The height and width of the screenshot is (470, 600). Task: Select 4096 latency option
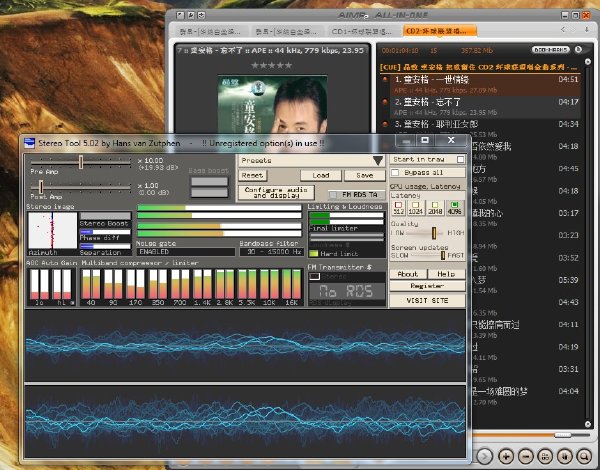click(455, 208)
